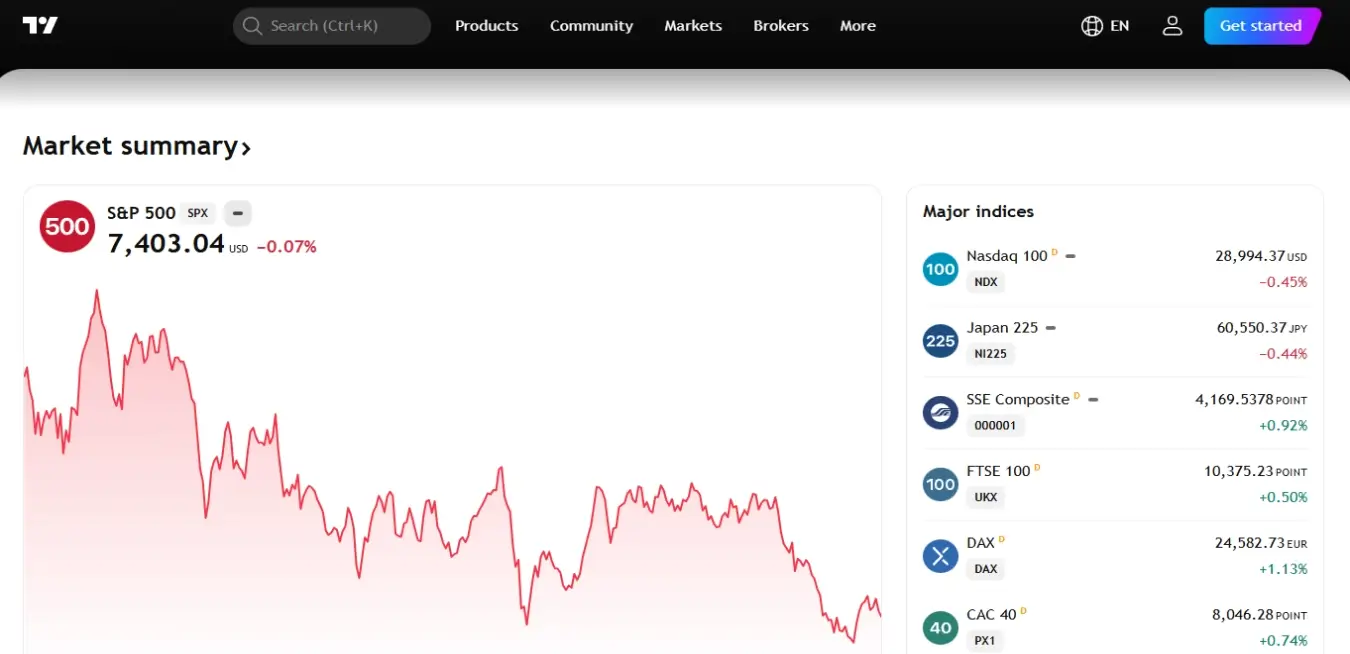Click the UKX ticker tag
Screen dimensions: 1350x654
(x=986, y=498)
